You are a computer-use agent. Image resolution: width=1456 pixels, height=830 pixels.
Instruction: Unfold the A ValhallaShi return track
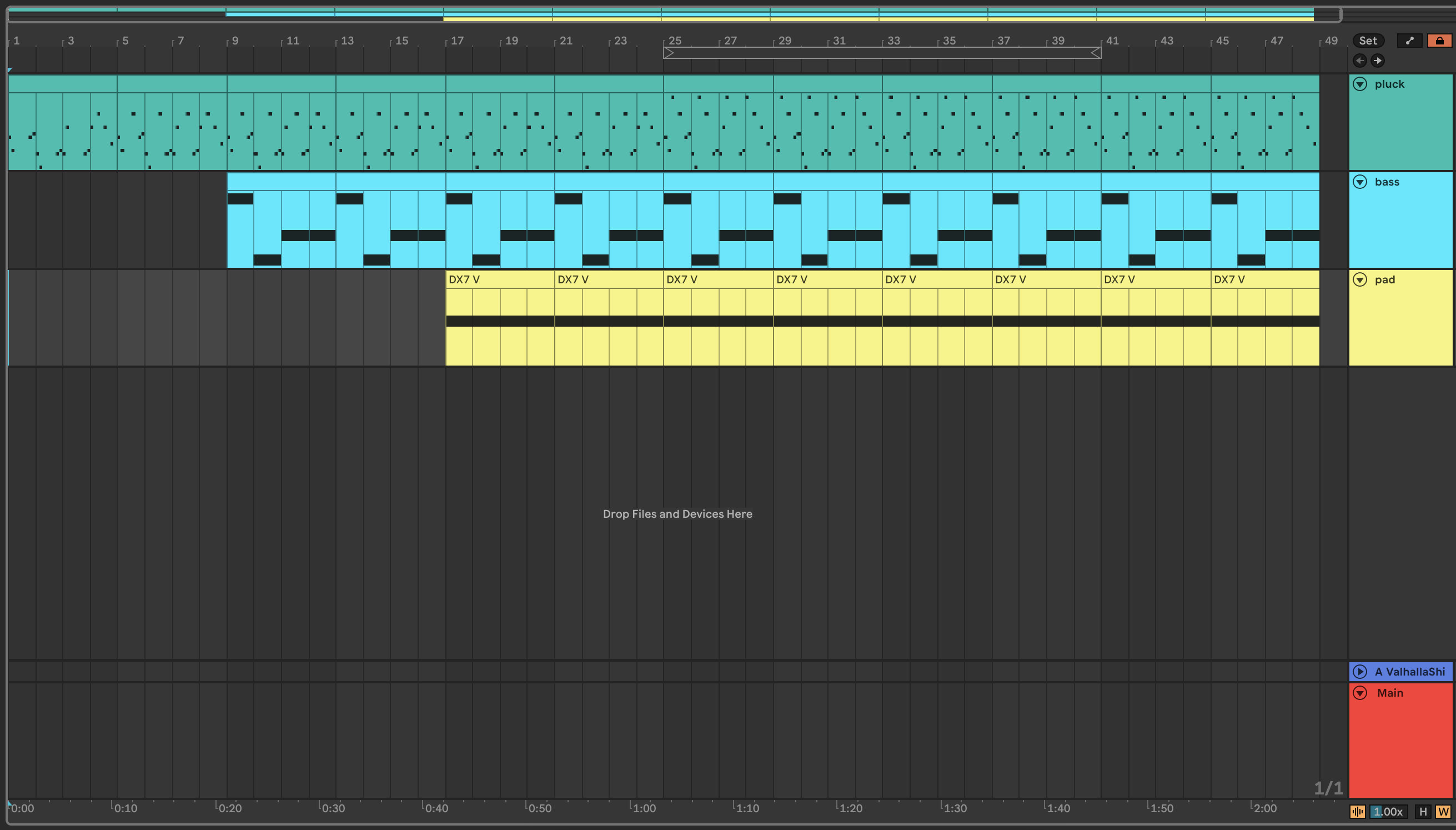[1360, 672]
